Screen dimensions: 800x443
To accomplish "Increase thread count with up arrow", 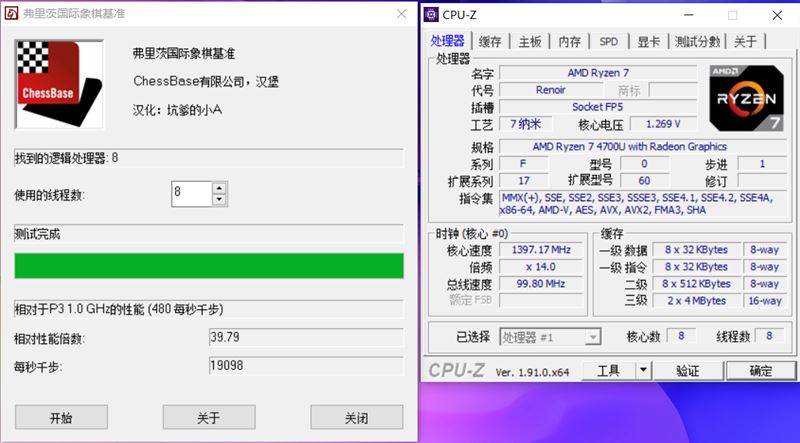I will click(219, 188).
